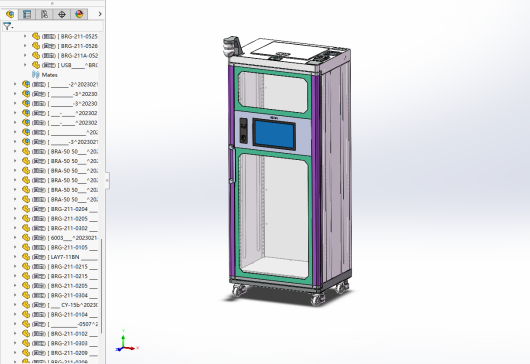530x364 pixels.
Task: Select the Mates folder icon
Action: [x=35, y=74]
